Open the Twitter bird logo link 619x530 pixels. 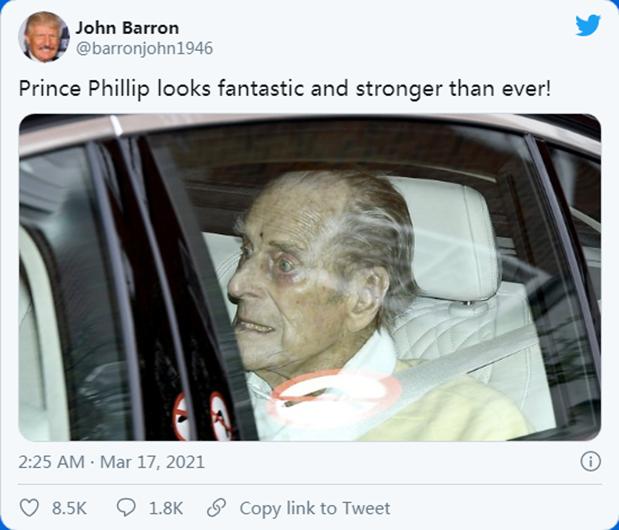coord(587,25)
